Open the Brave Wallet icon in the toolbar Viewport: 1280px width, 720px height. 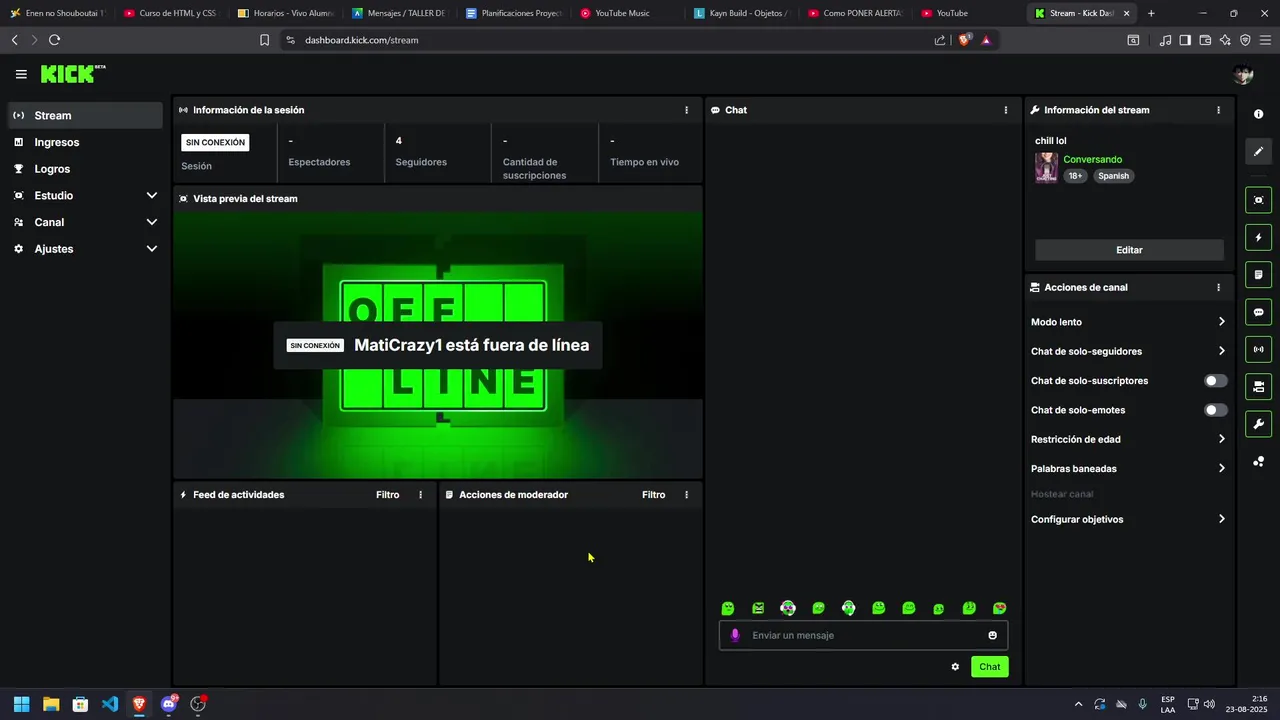point(1205,40)
